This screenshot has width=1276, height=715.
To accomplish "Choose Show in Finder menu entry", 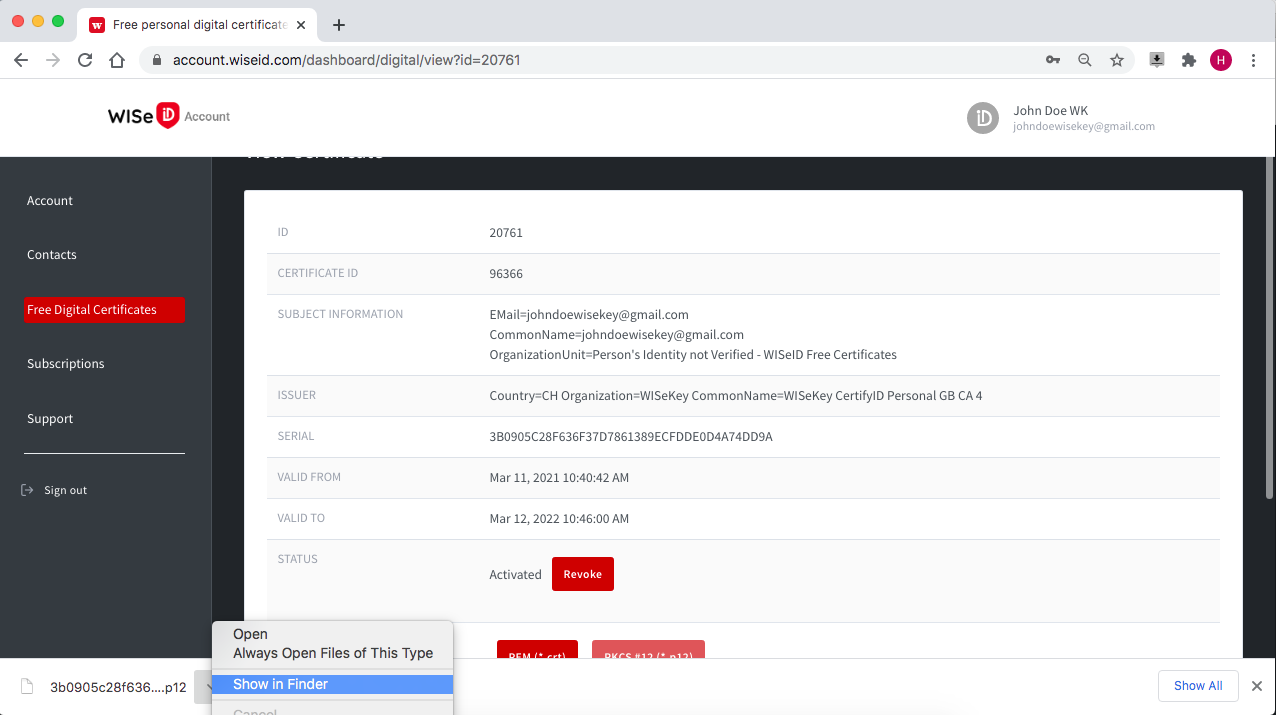I will [x=332, y=684].
